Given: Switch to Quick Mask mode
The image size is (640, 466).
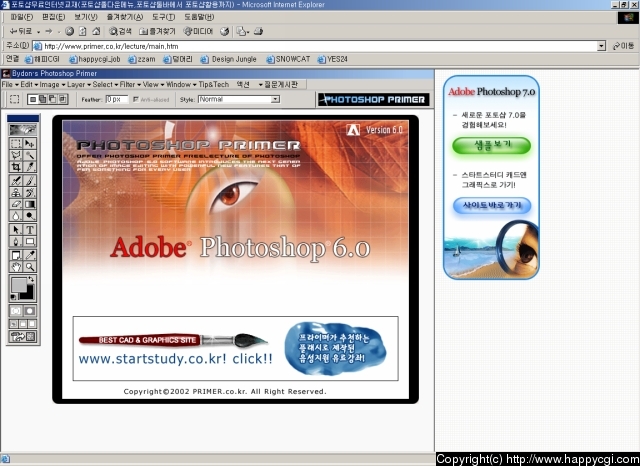Looking at the screenshot, I should 29,311.
